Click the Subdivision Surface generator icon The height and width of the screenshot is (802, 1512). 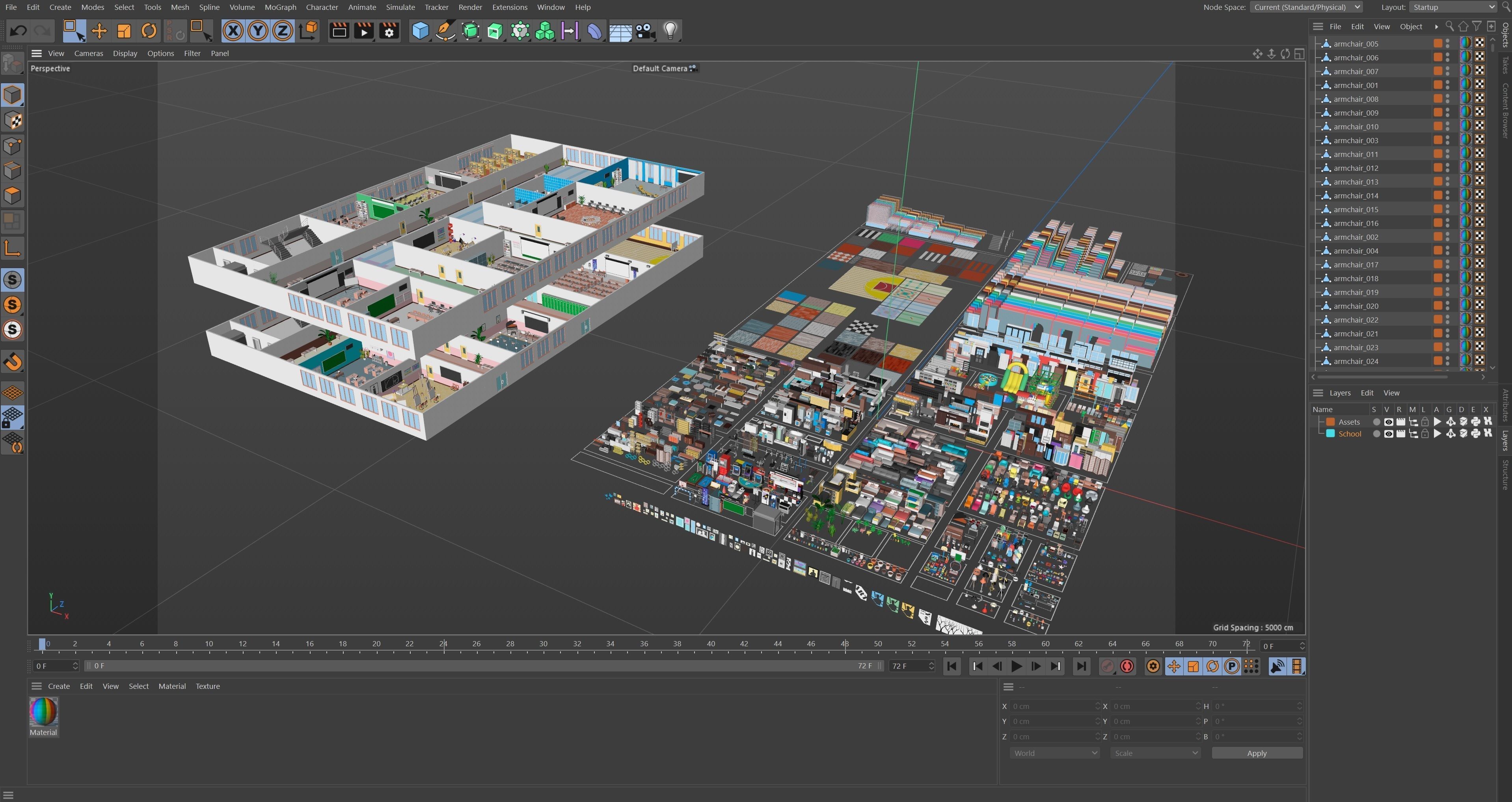click(471, 30)
